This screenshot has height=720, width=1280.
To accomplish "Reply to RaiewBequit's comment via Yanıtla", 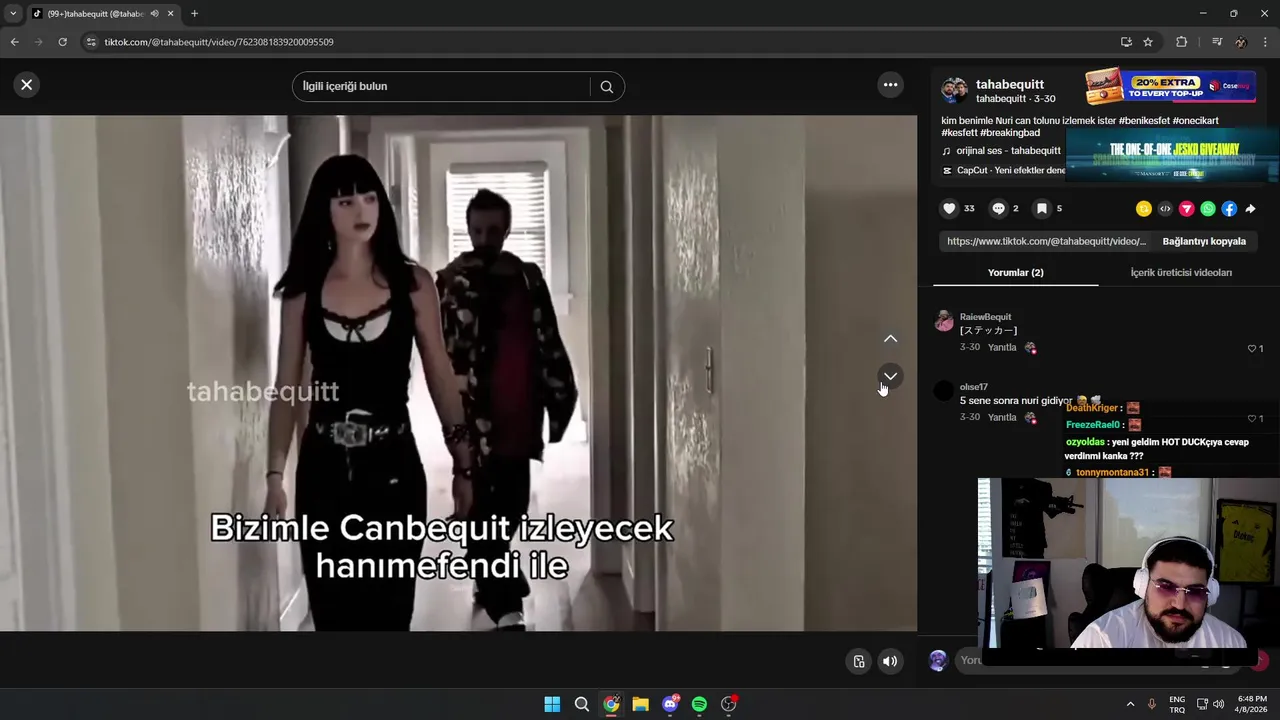I will [x=1002, y=348].
